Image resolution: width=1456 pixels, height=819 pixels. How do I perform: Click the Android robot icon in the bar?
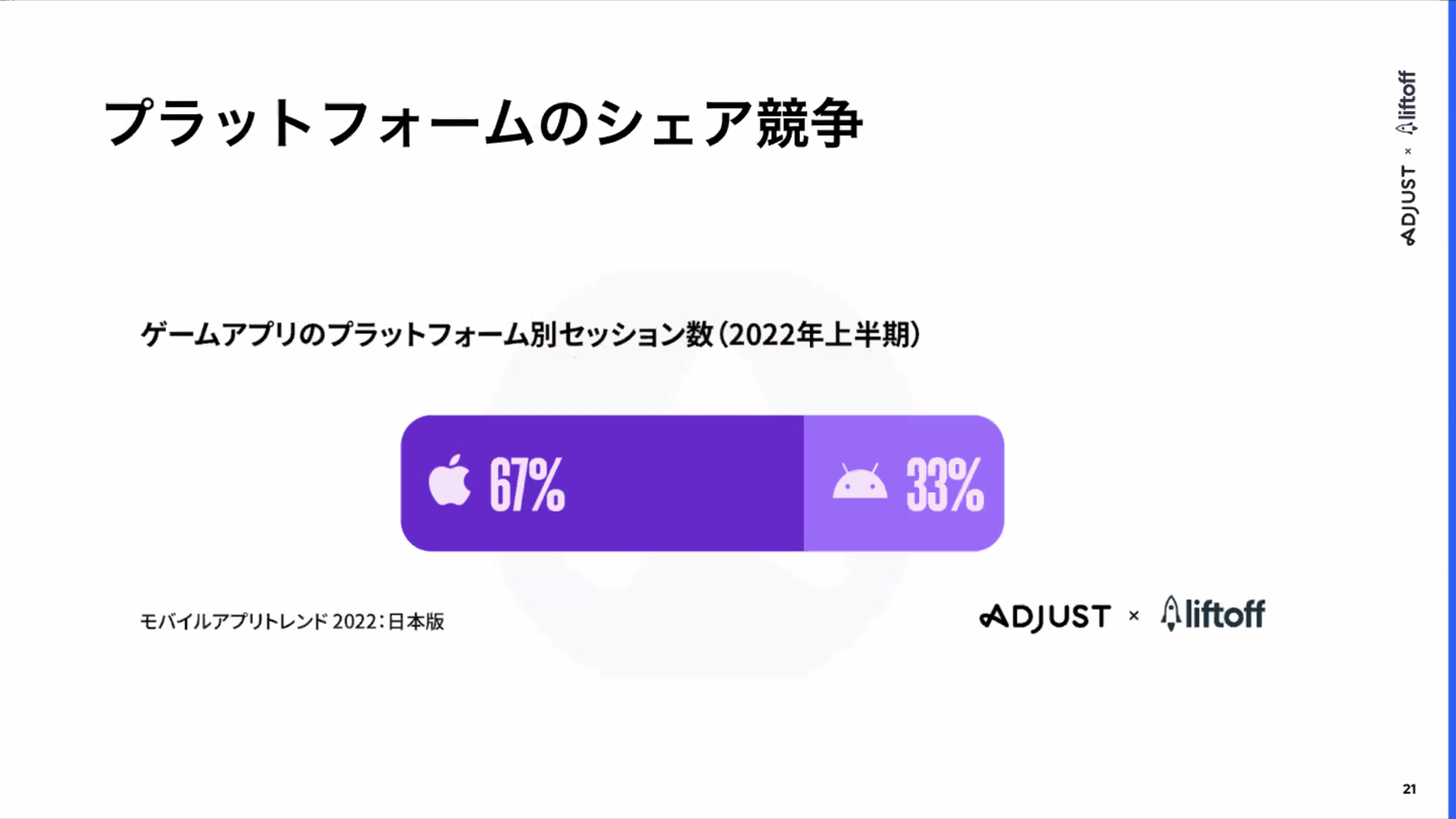click(859, 483)
